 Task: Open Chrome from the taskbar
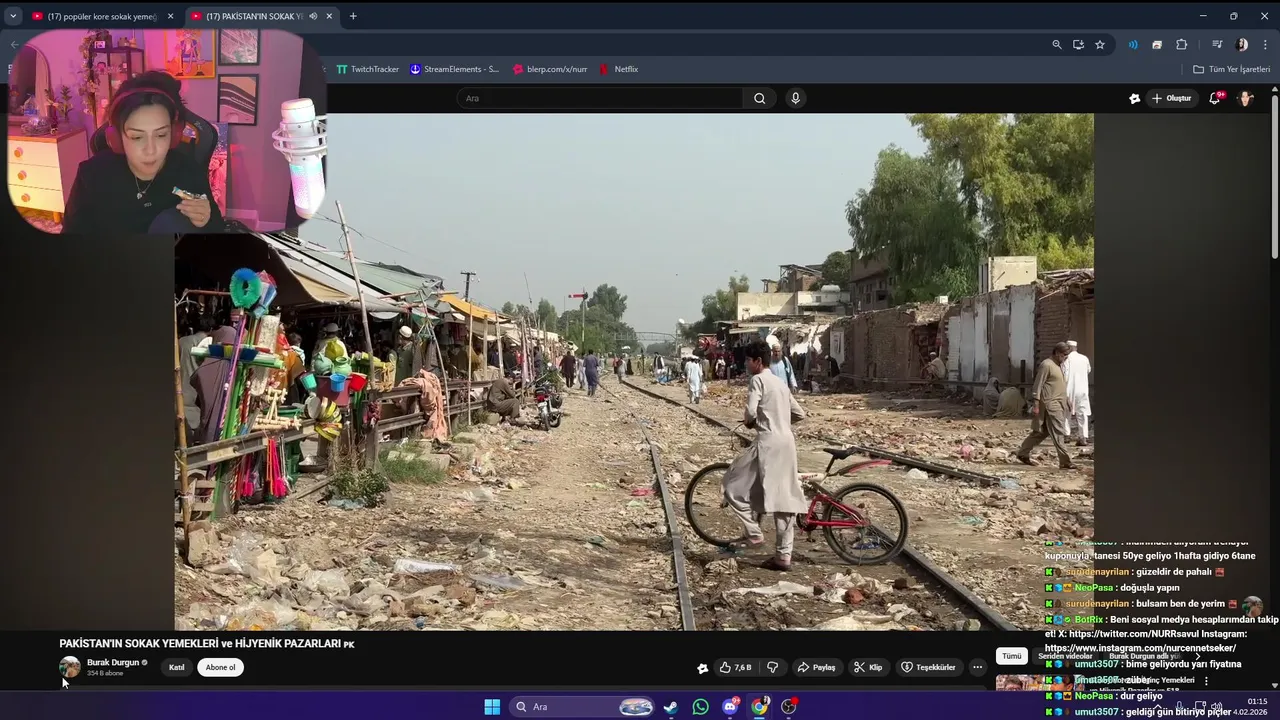[x=760, y=707]
